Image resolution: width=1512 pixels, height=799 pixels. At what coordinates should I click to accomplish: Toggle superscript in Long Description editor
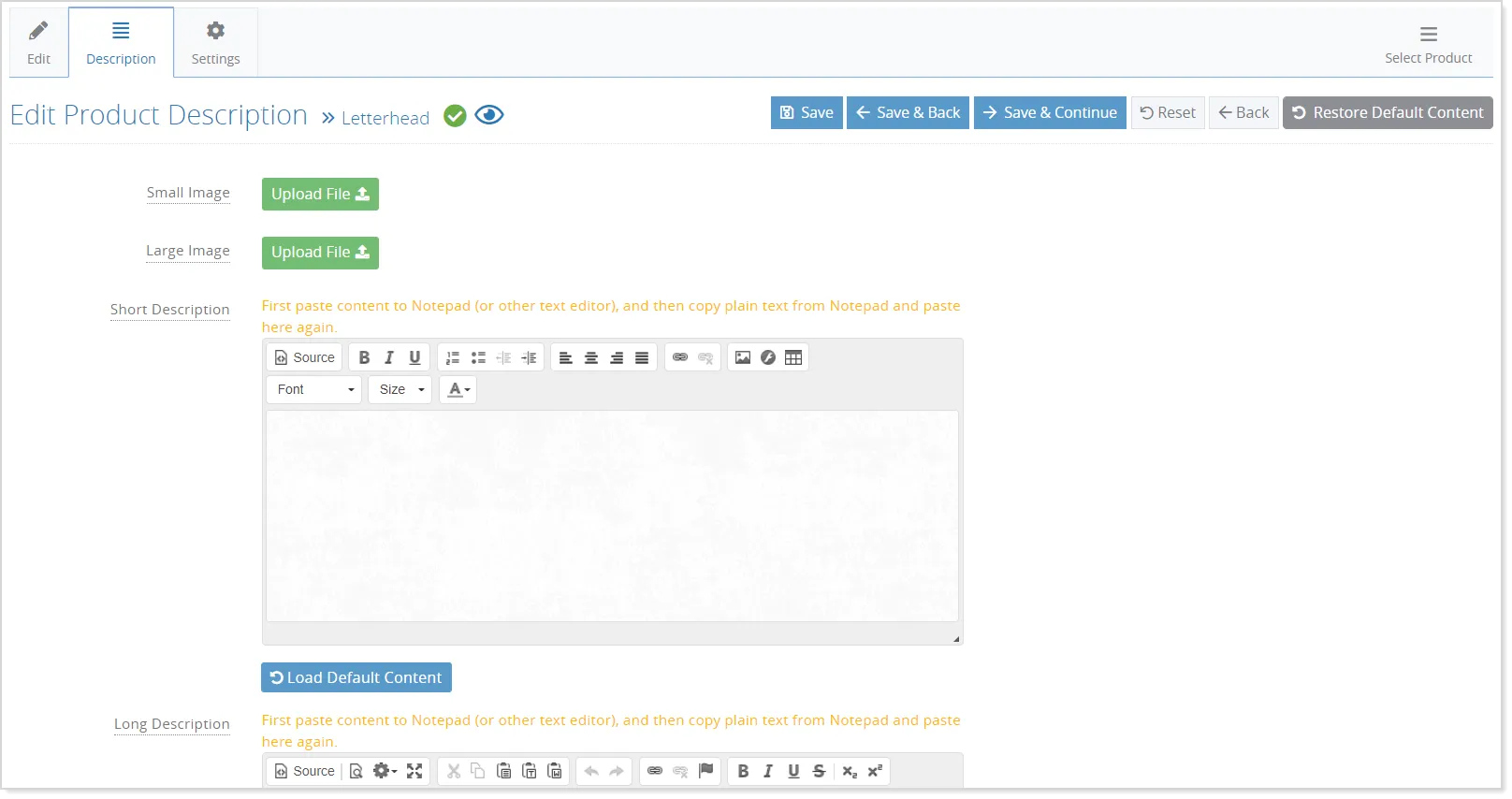click(x=875, y=771)
